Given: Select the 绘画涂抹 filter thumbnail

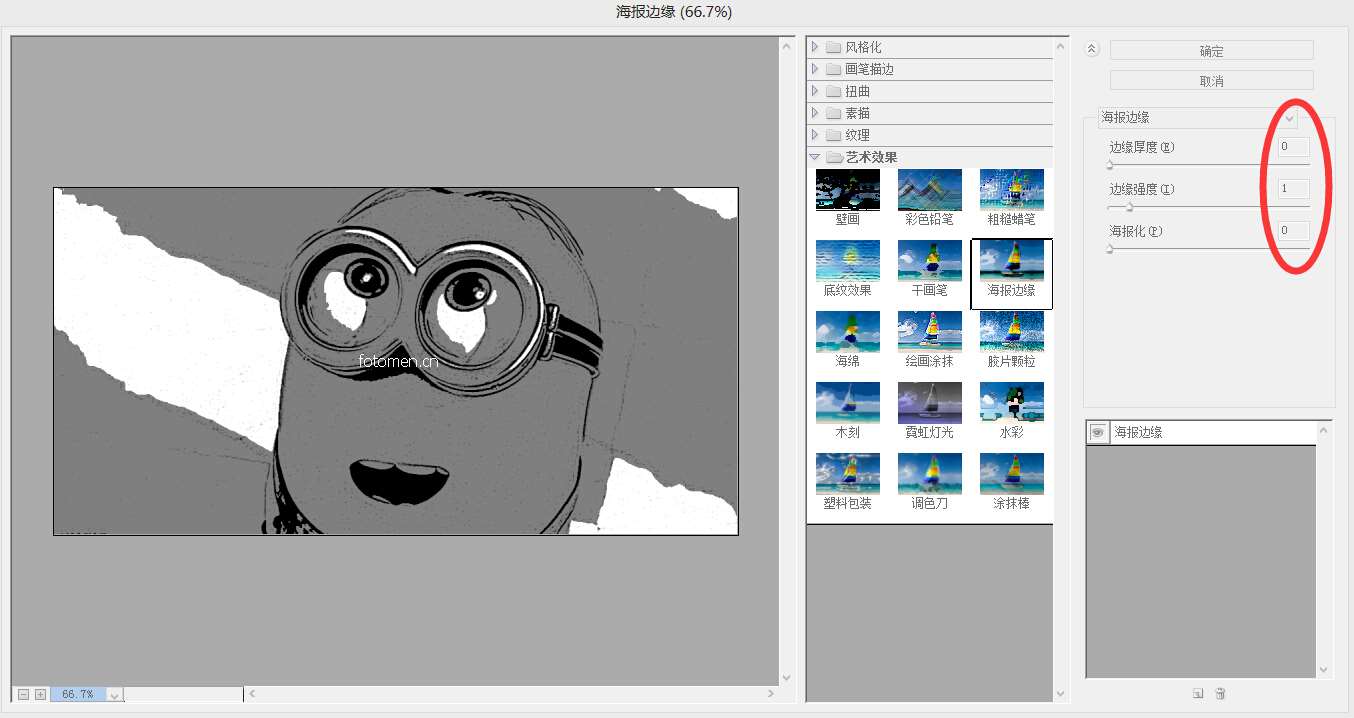Looking at the screenshot, I should point(930,332).
